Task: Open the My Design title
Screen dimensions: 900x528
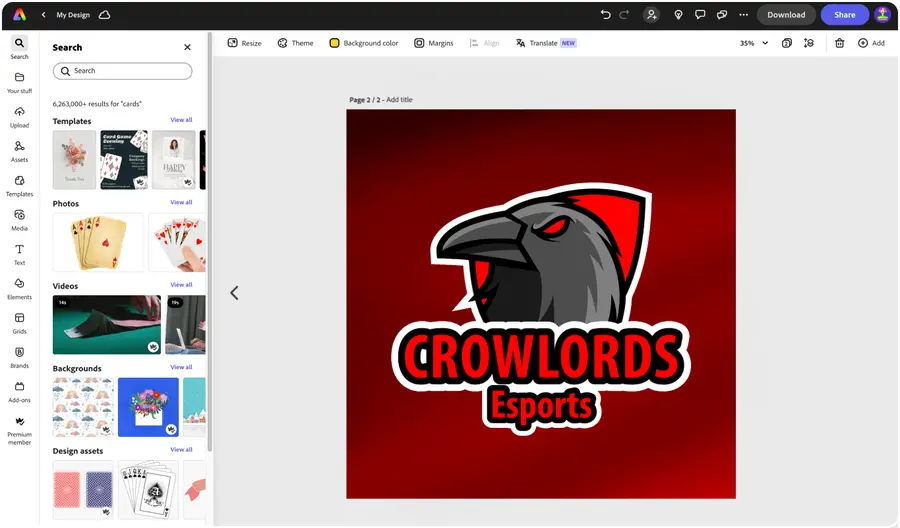Action: point(73,15)
